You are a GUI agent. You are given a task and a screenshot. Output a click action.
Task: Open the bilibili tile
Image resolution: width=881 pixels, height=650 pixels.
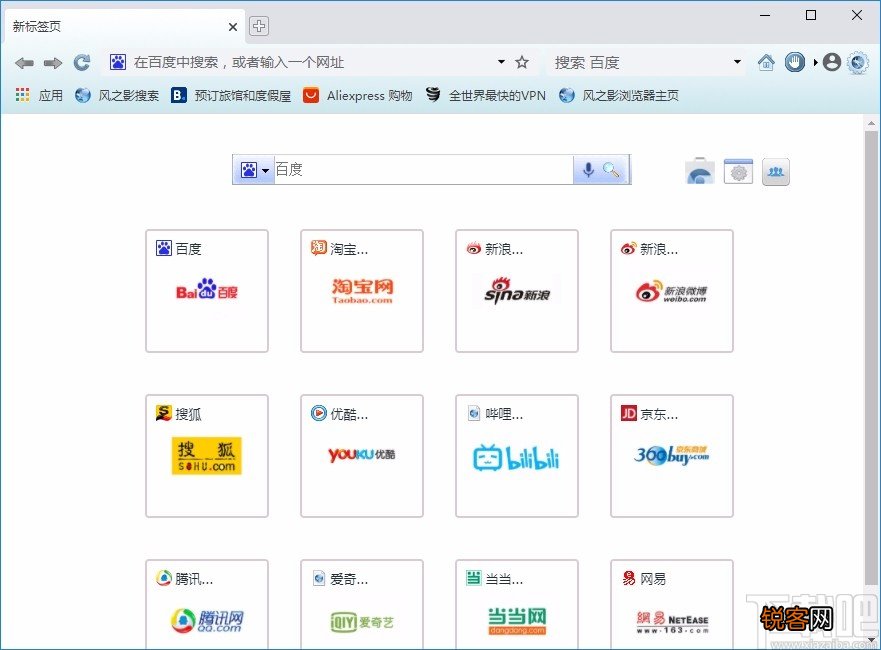(517, 456)
